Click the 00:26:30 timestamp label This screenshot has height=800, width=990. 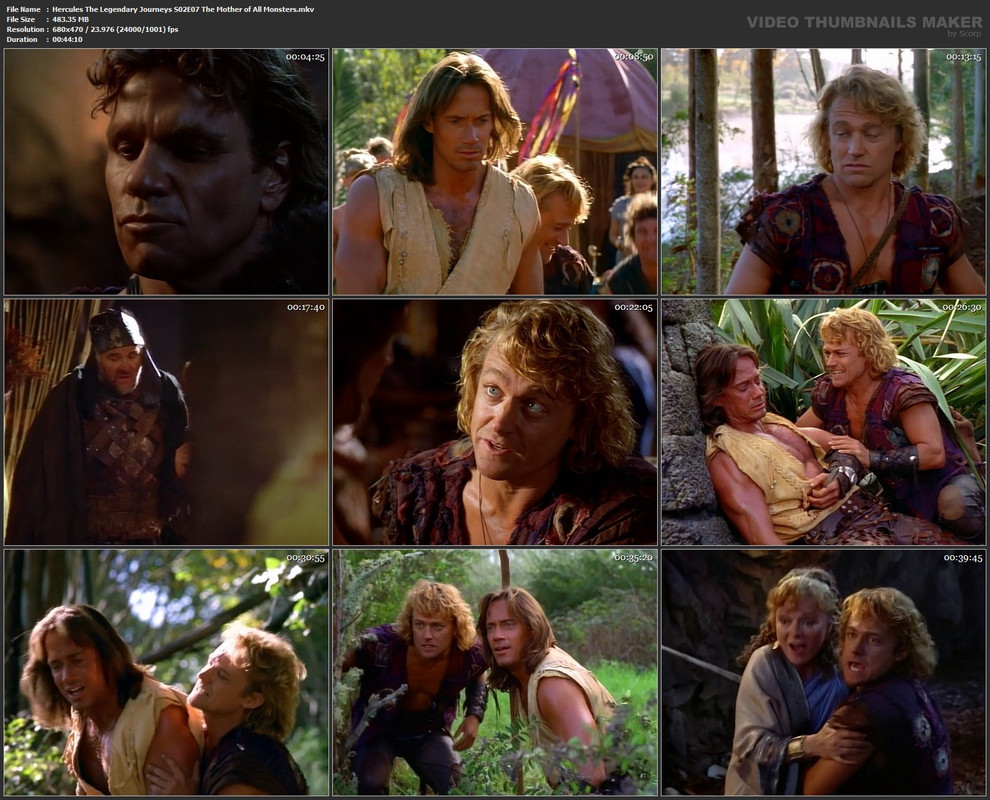[963, 307]
